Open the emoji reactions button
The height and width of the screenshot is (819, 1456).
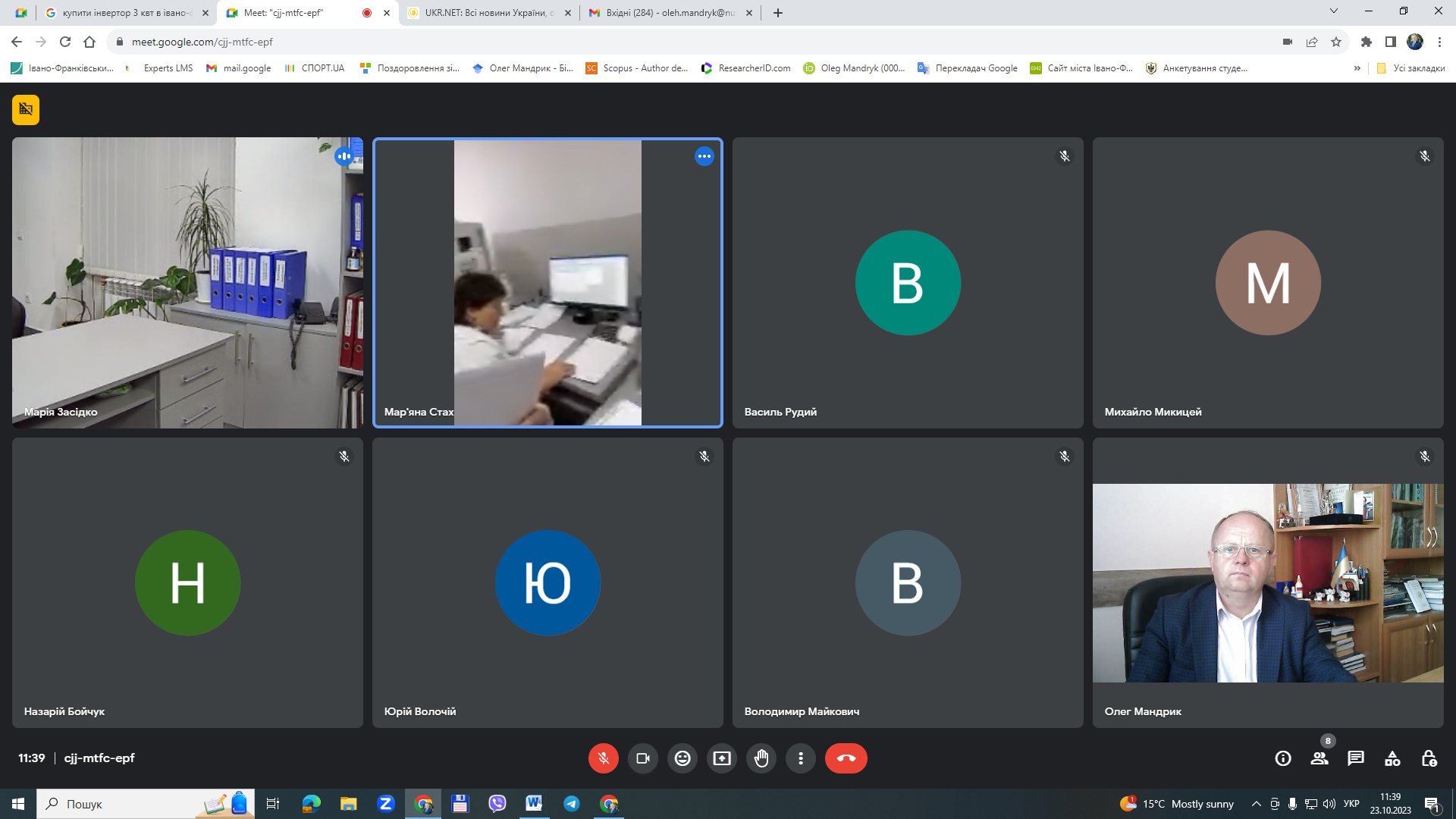point(682,758)
